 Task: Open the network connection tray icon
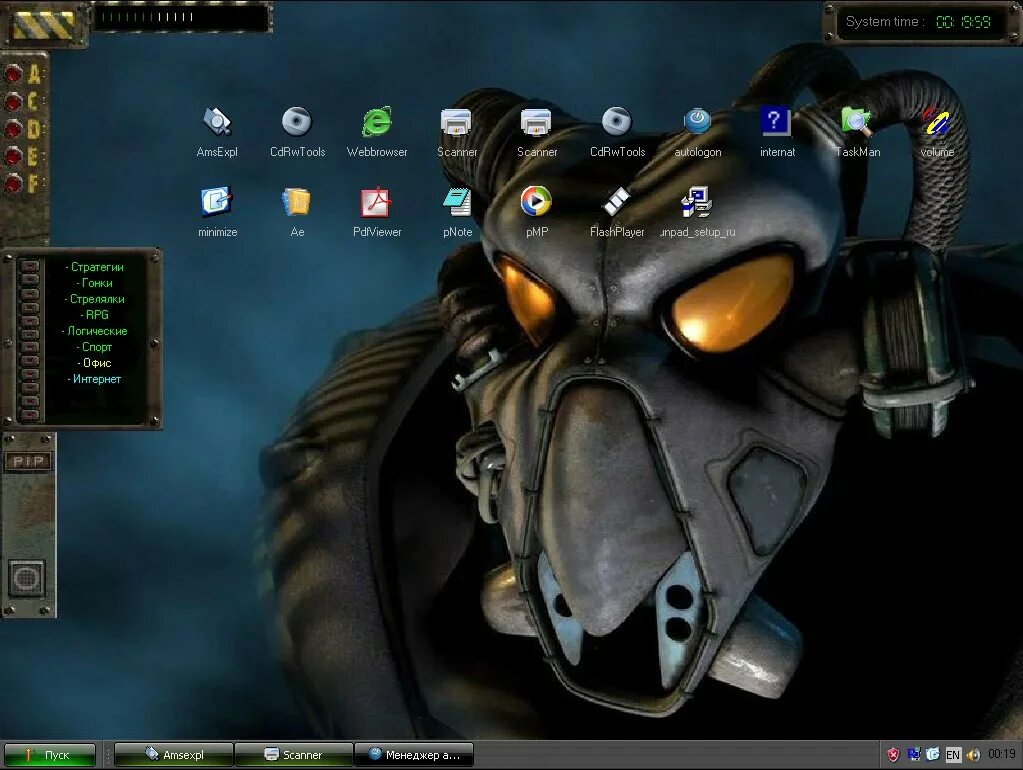pos(913,754)
